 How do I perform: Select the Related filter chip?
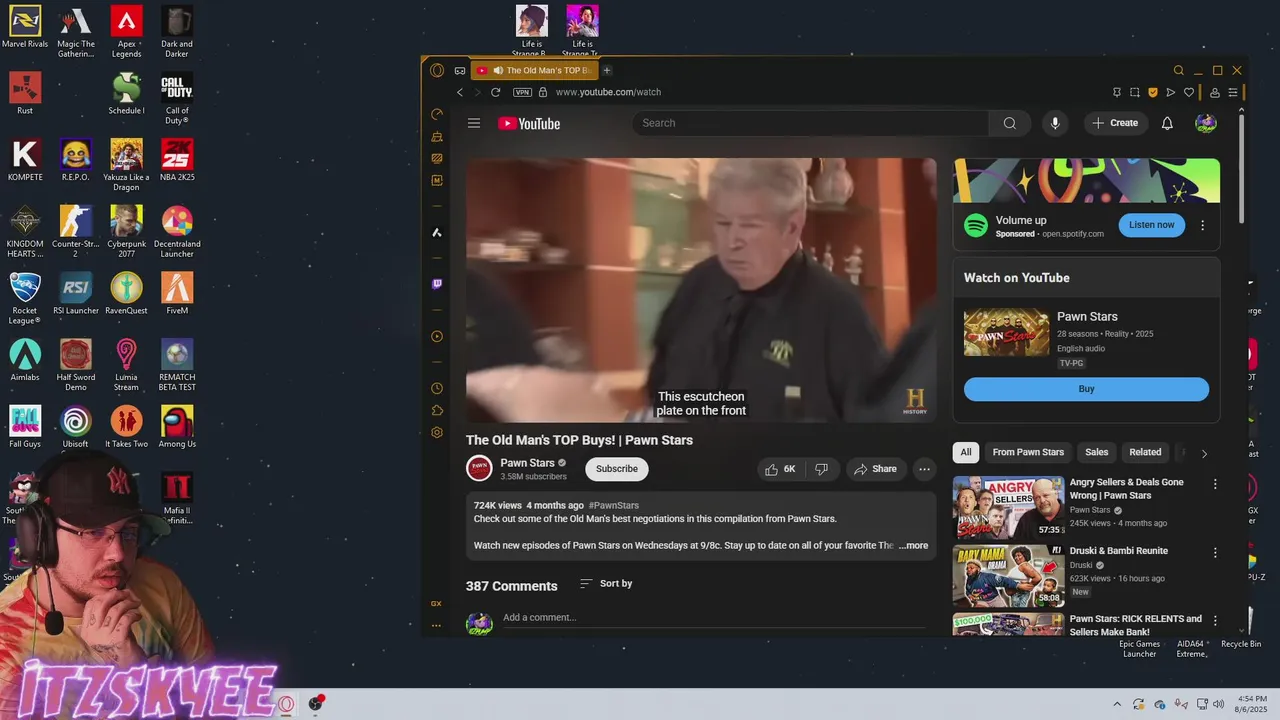1145,452
